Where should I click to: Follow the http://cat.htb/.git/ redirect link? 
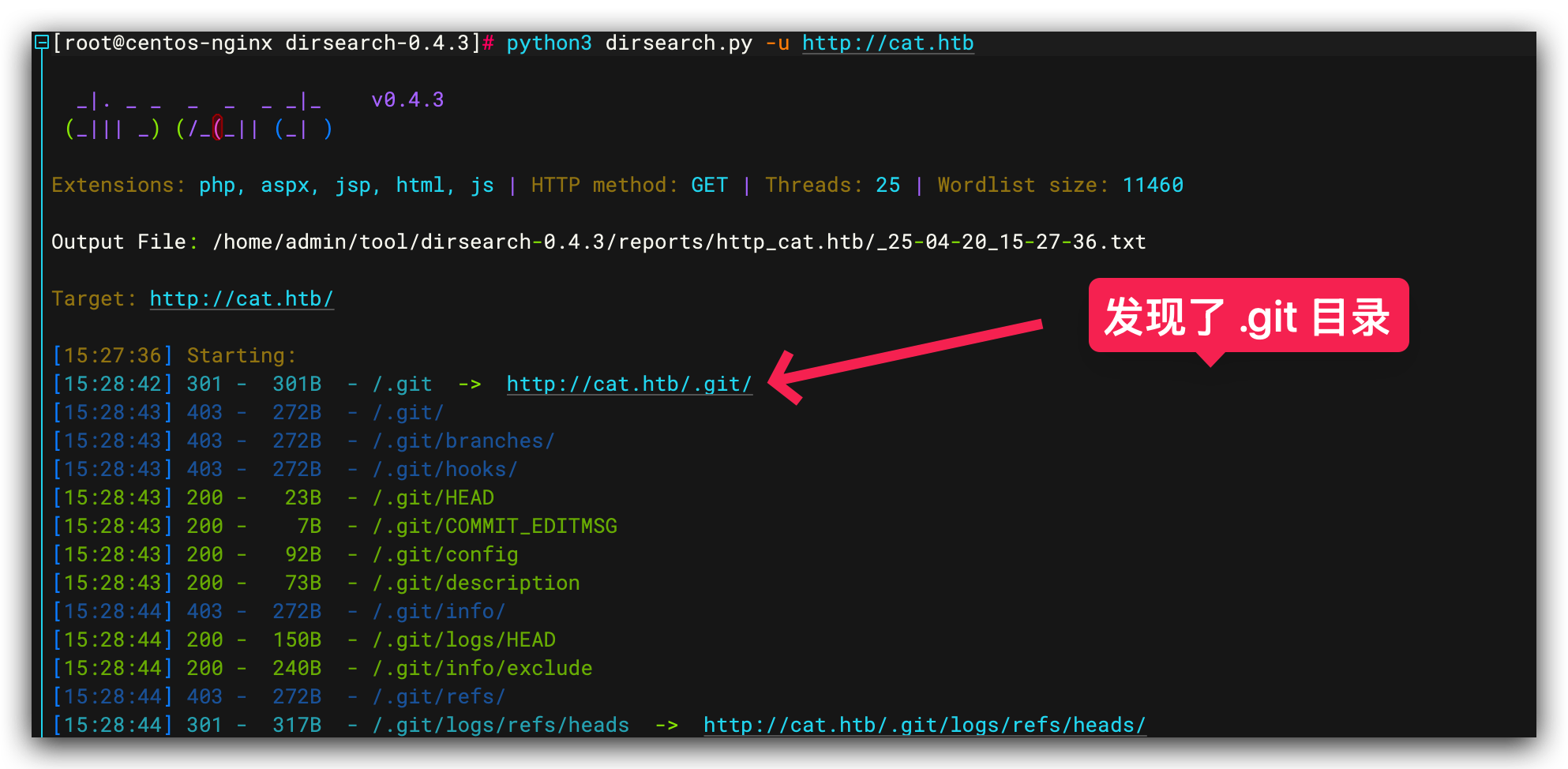tap(628, 384)
